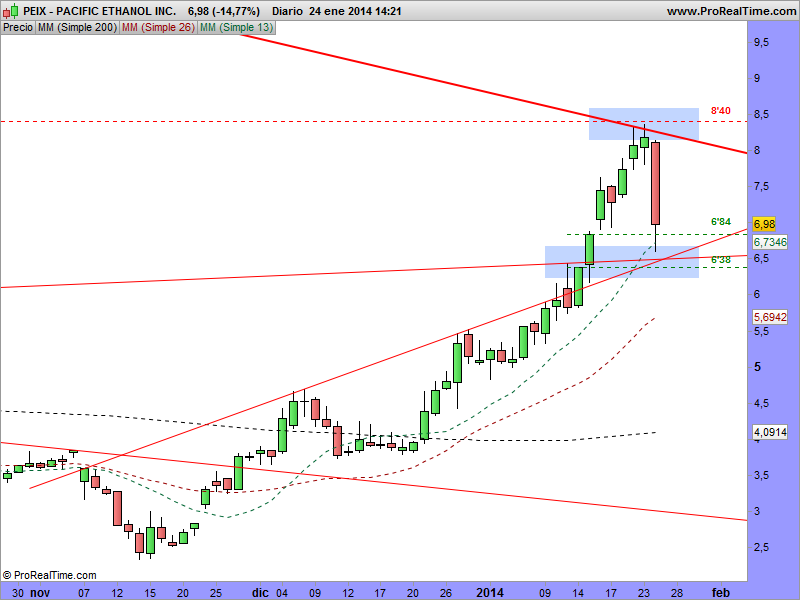Image resolution: width=800 pixels, height=600 pixels.
Task: Click the PEIX - PACIFIC ETHANOL INC. title
Action: tap(100, 11)
